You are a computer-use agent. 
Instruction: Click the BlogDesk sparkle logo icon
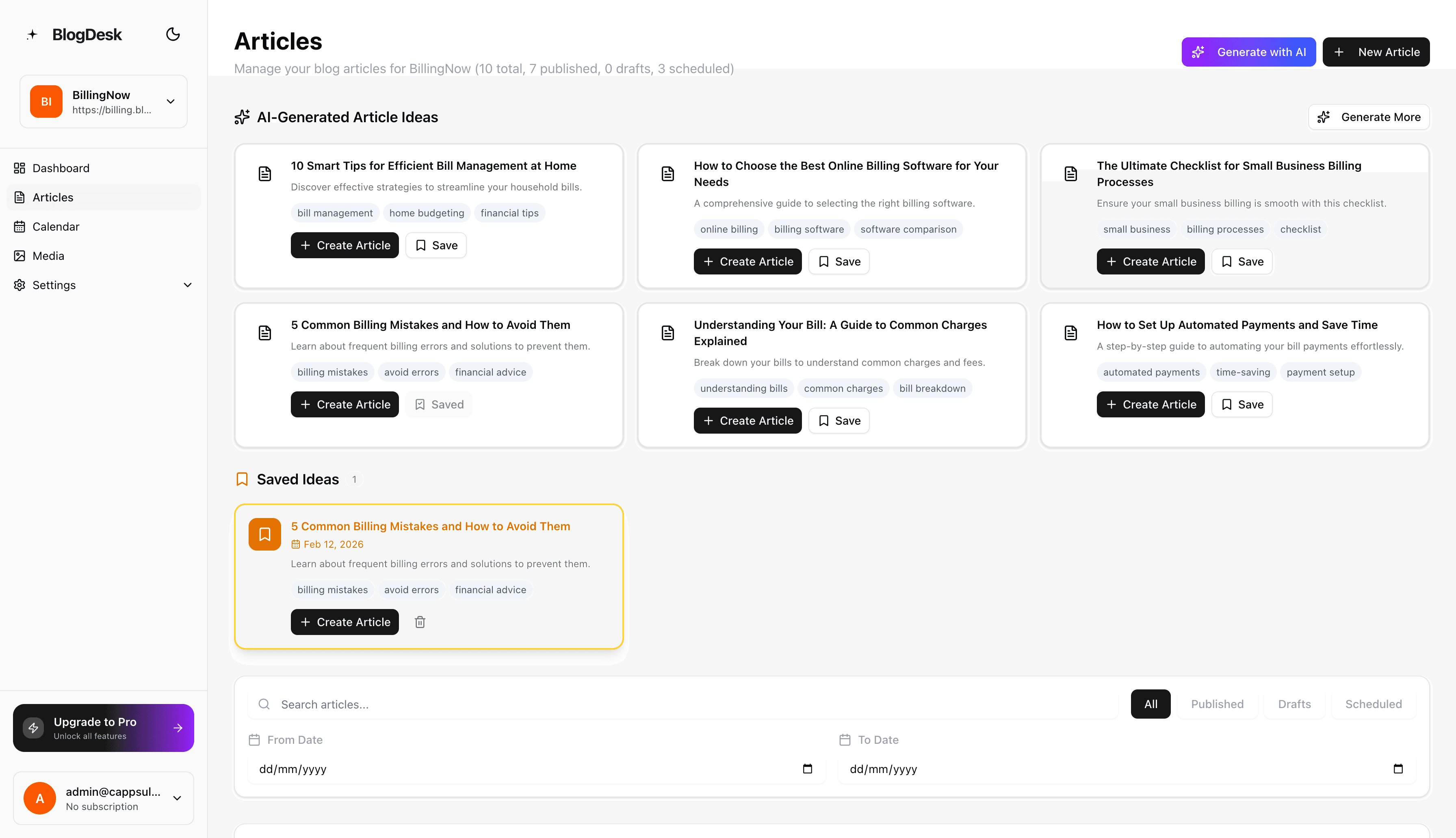coord(32,34)
